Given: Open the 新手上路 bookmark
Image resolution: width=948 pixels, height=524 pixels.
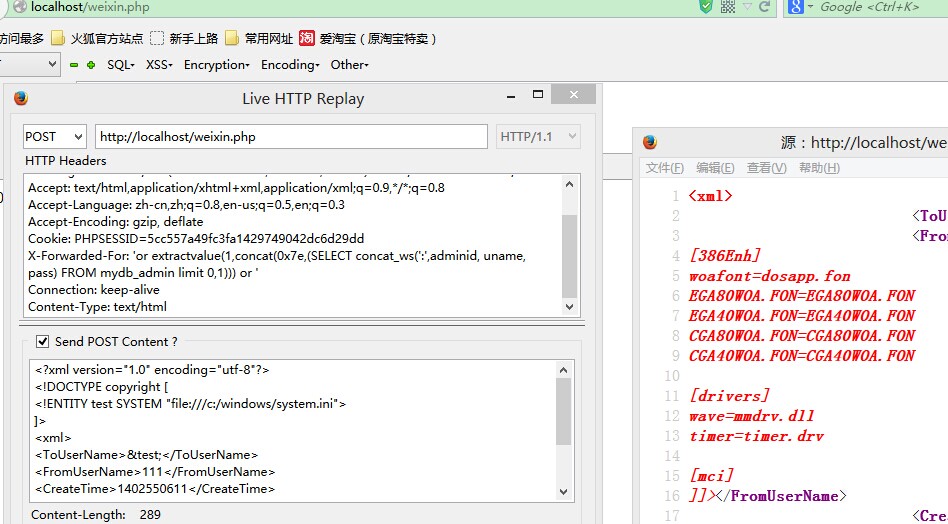Looking at the screenshot, I should tap(184, 39).
